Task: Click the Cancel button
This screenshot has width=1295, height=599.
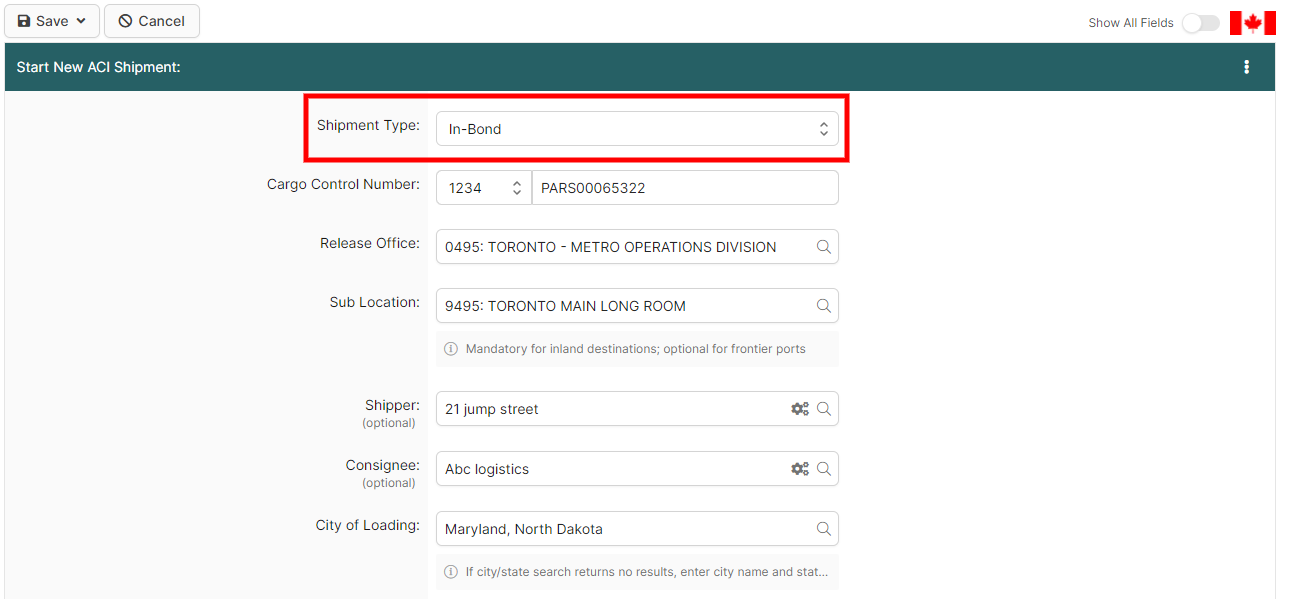Action: click(152, 21)
